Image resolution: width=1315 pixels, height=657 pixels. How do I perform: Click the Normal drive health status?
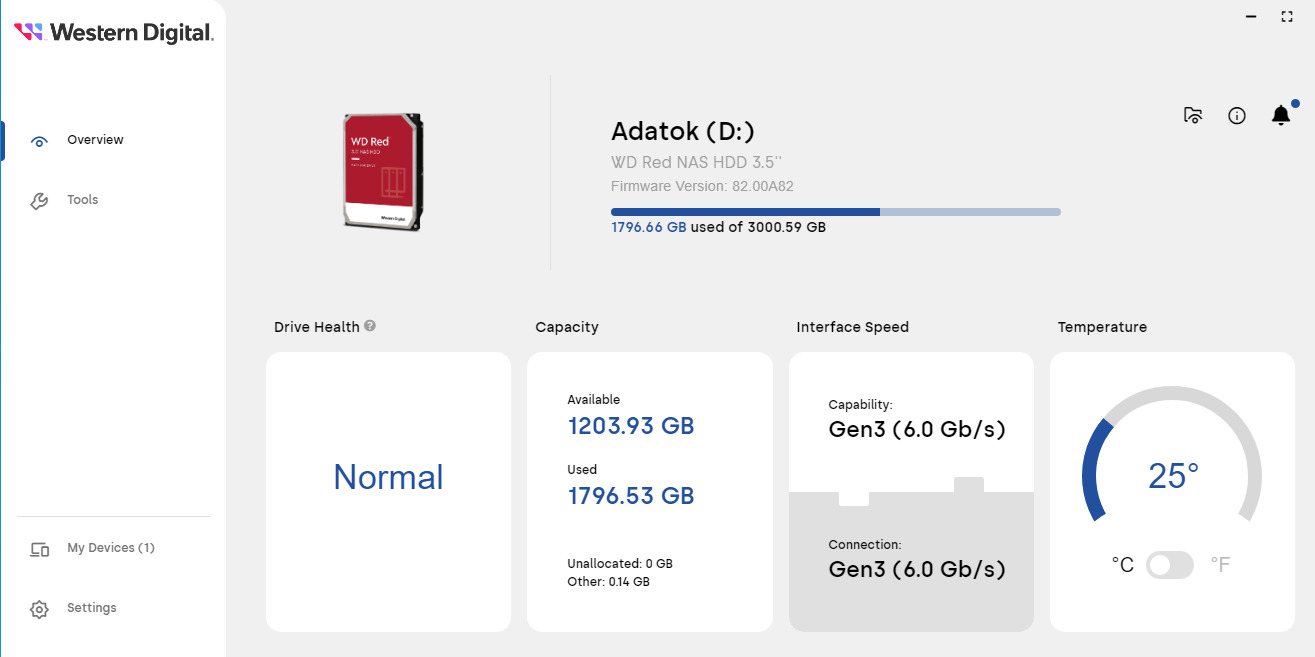point(388,477)
